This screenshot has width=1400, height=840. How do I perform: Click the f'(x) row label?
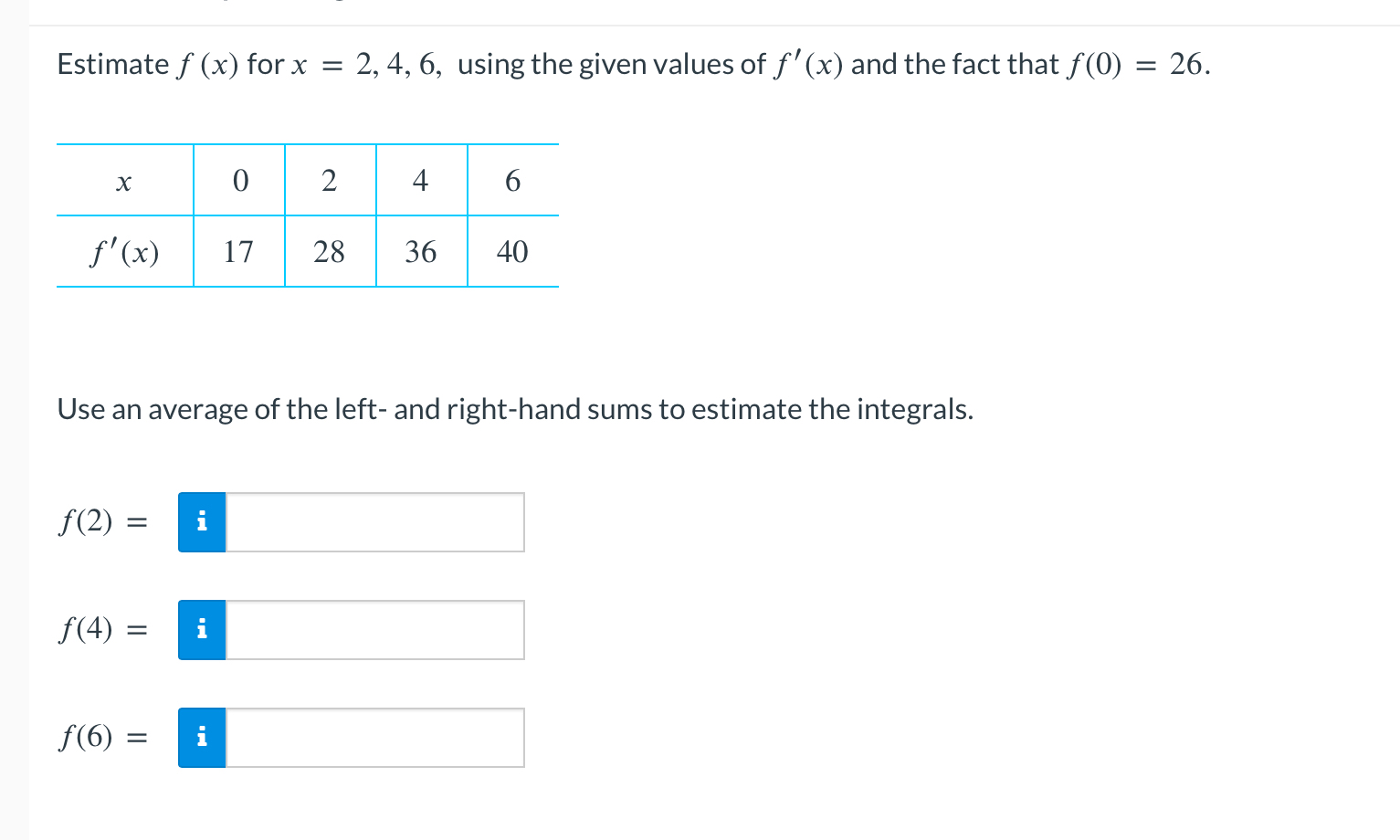124,252
